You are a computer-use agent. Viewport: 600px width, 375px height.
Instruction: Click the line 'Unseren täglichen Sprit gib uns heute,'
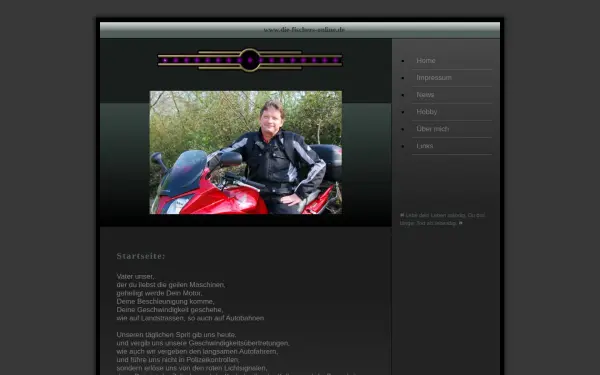(176, 335)
